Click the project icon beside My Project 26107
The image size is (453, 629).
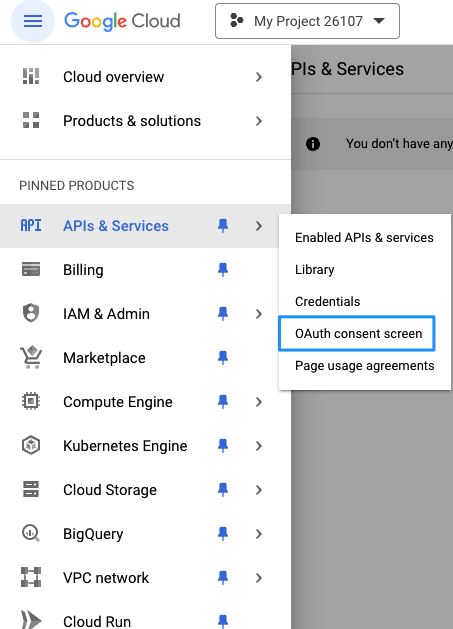(236, 20)
